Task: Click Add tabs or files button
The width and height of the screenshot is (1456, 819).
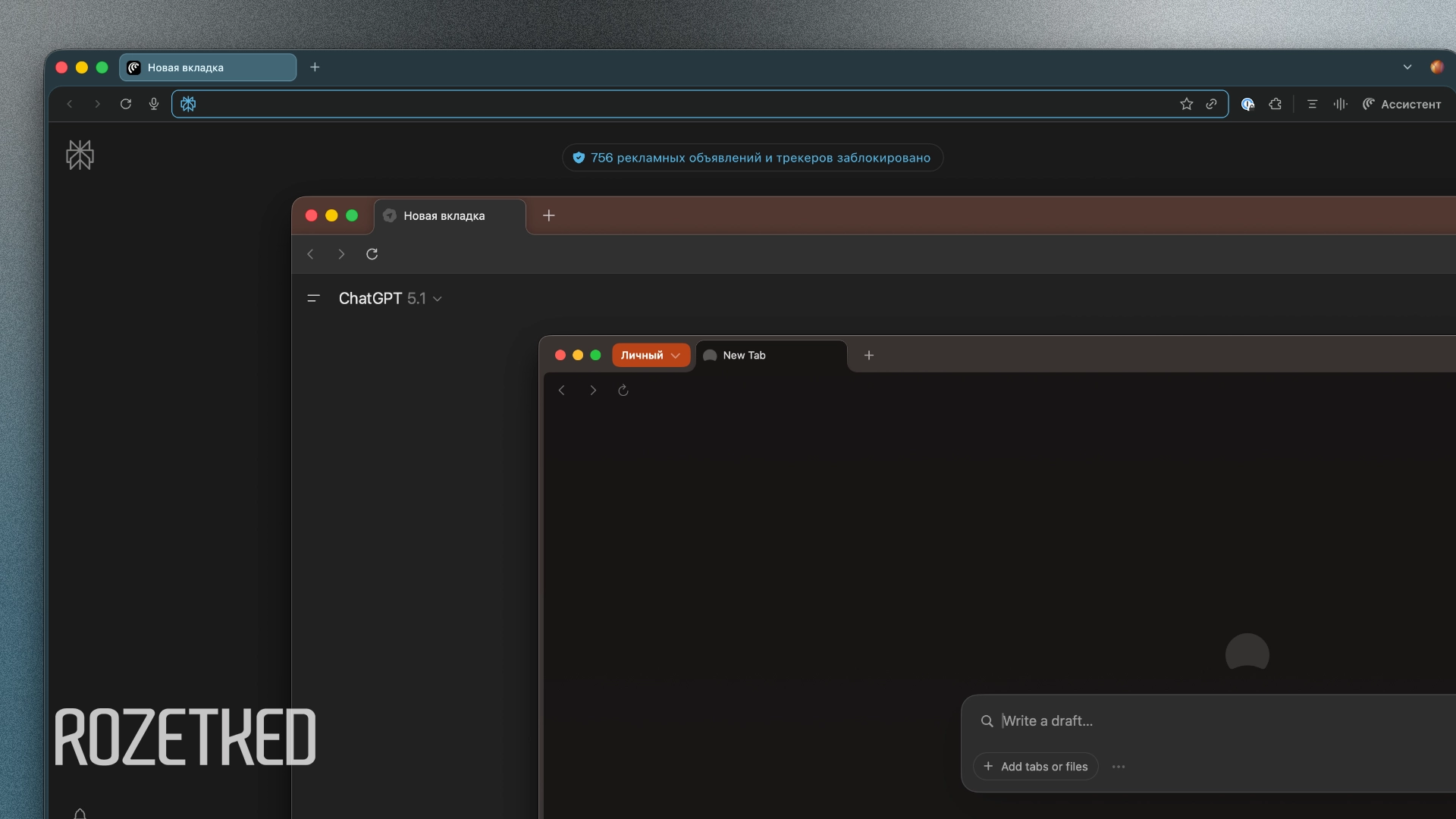Action: 1035,767
